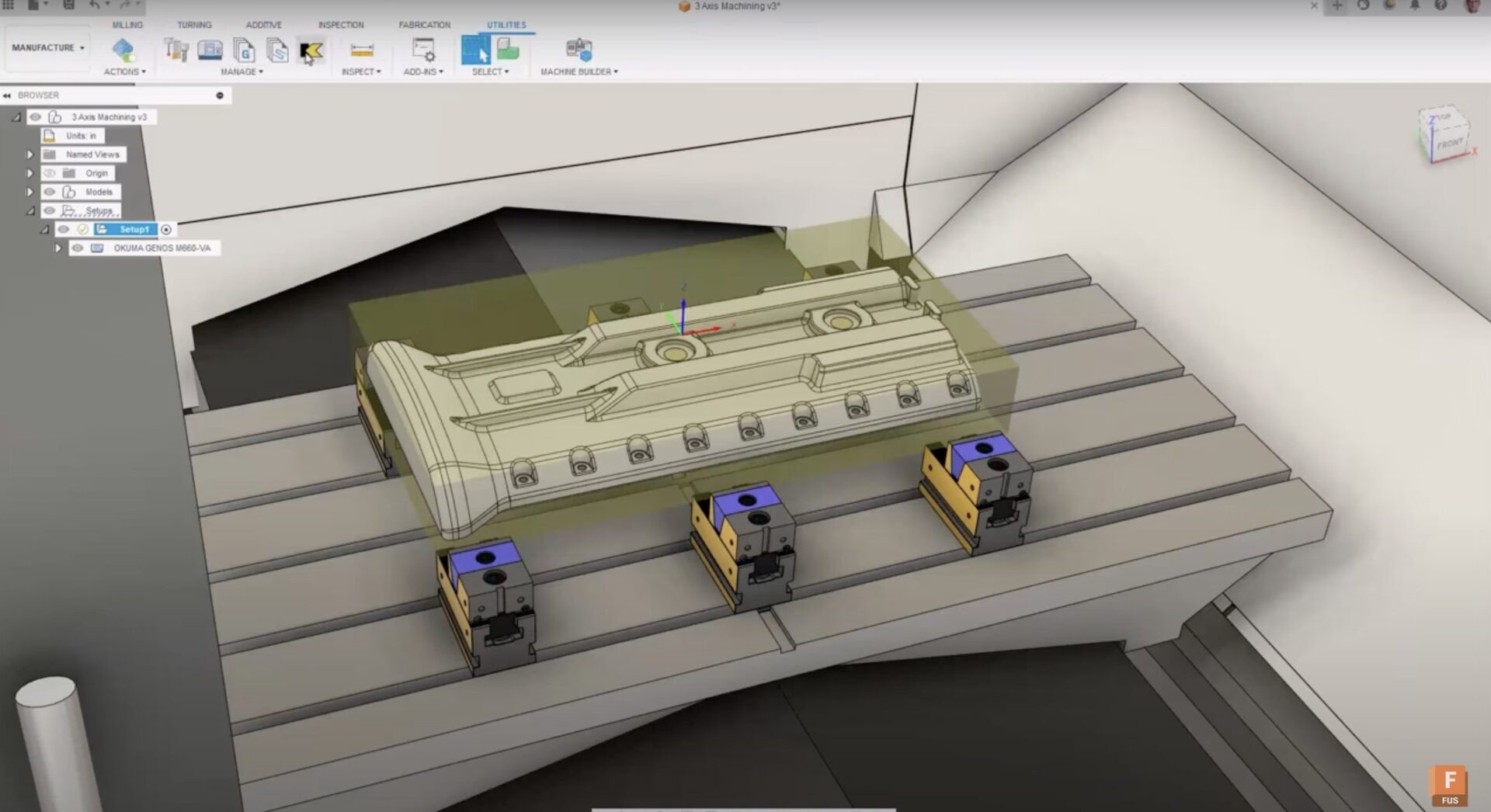Collapse the Setup1 tree item

[44, 229]
